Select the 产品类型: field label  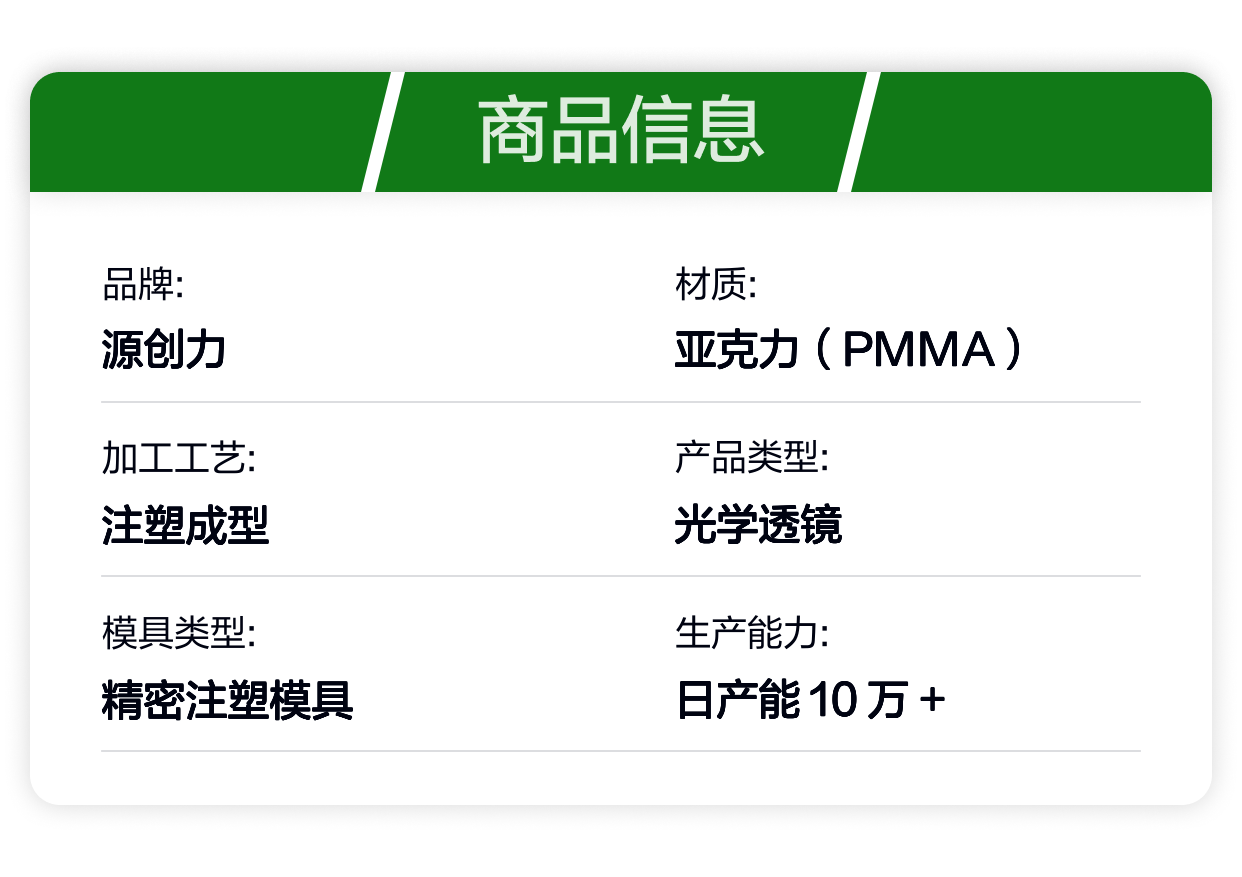point(752,459)
